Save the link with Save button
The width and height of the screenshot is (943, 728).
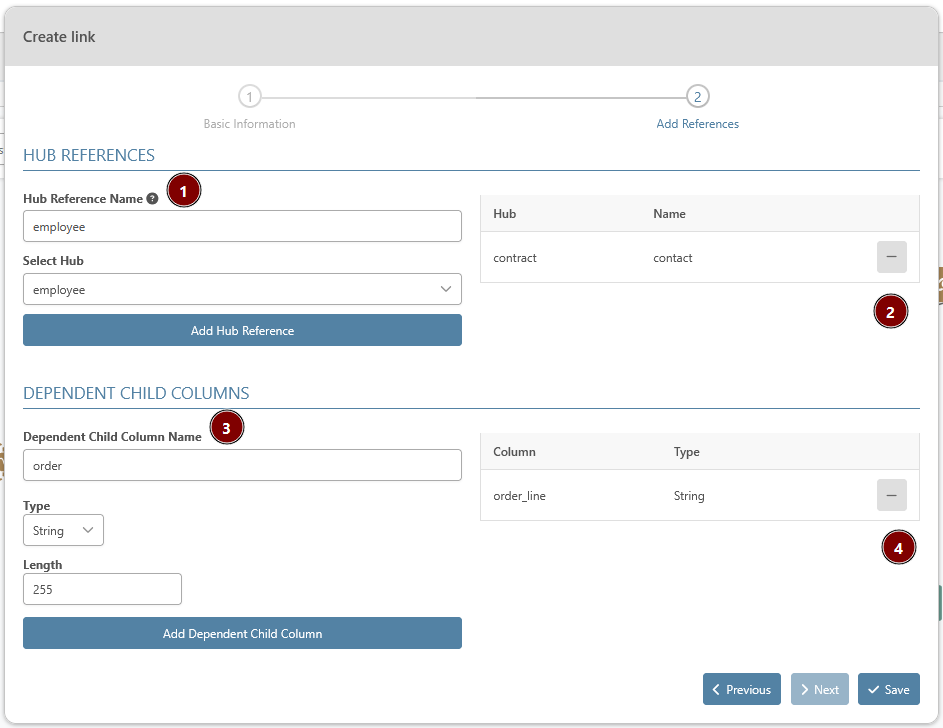tap(888, 689)
